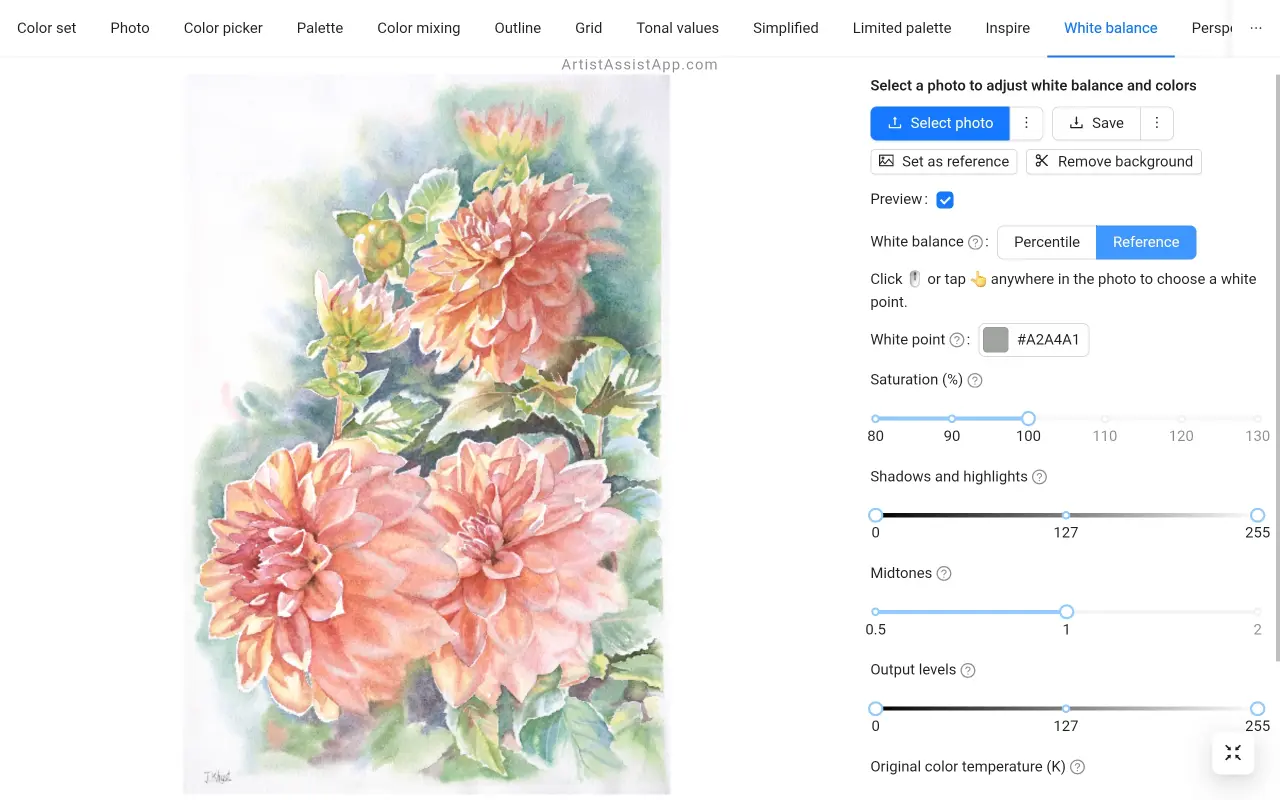Switch to the Color mixing tab

coord(418,28)
